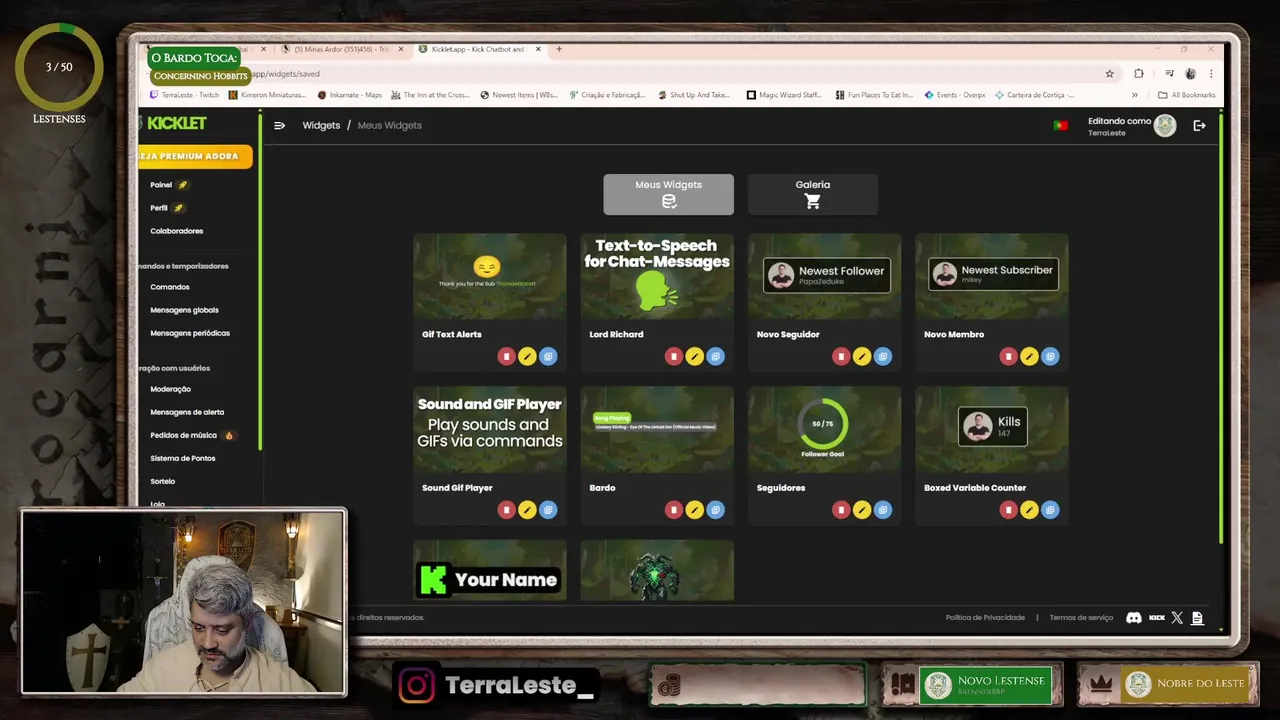Open a new browser tab
Image resolution: width=1280 pixels, height=720 pixels.
559,49
